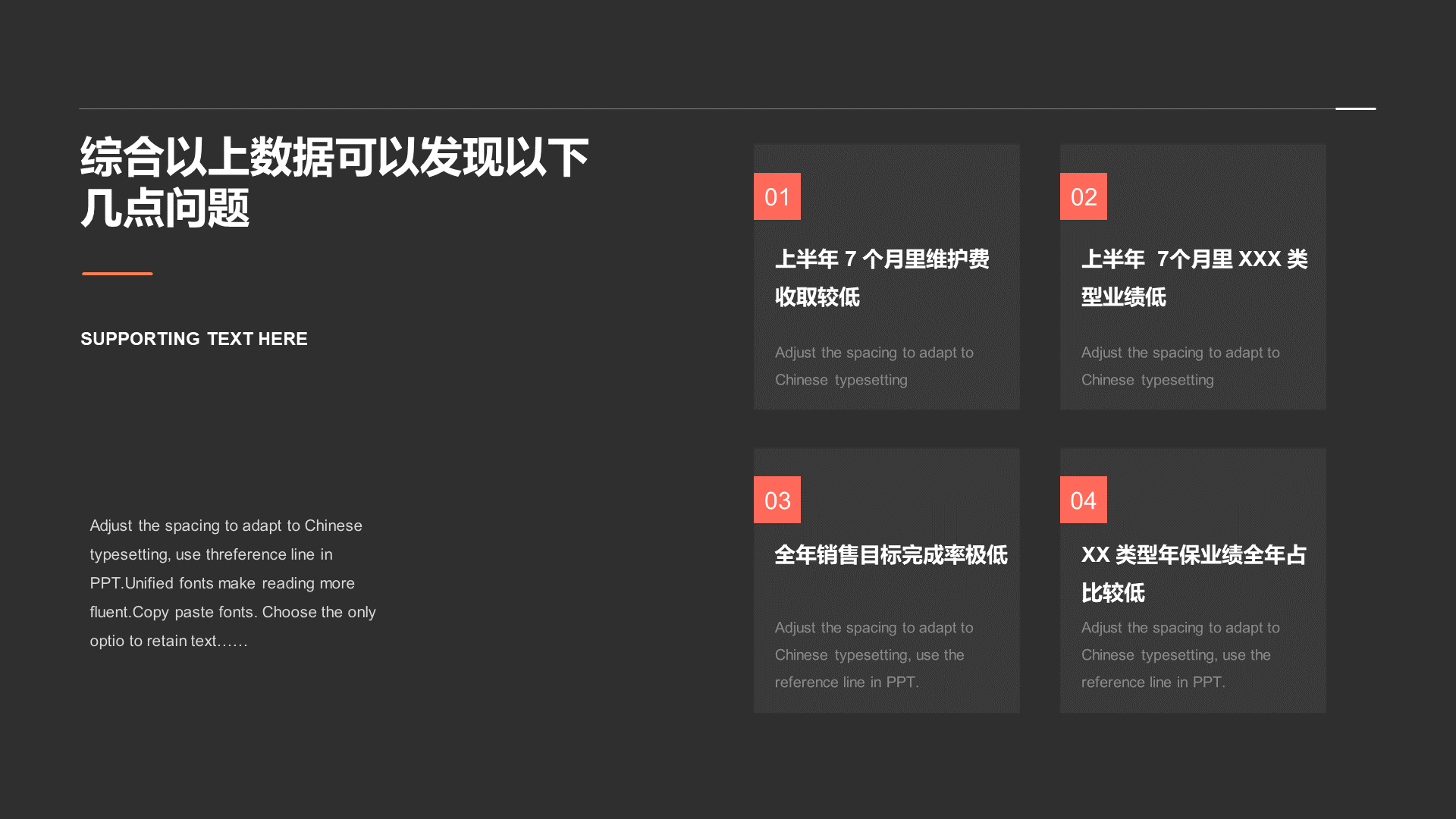This screenshot has height=819, width=1456.
Task: Click card 04 description mentioning reference line
Action: [1181, 655]
